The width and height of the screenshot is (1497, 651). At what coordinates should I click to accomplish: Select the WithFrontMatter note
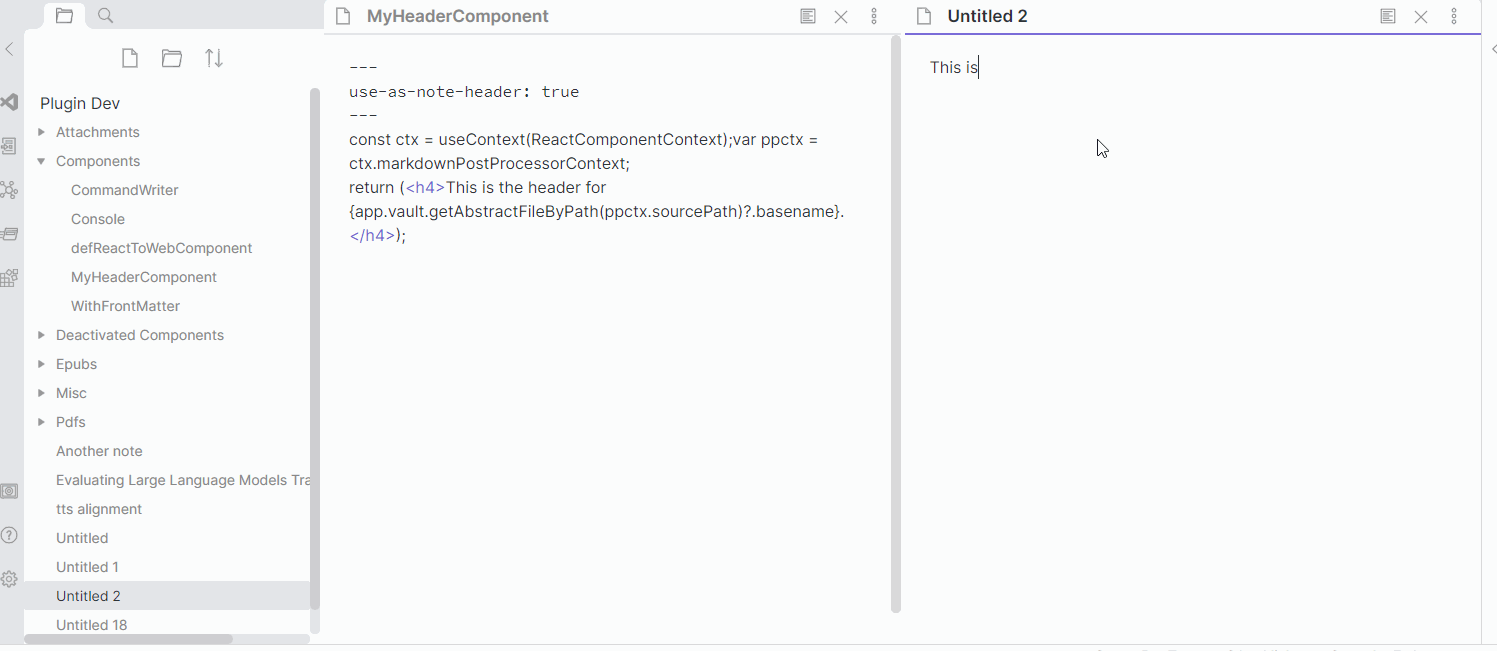[x=124, y=305]
